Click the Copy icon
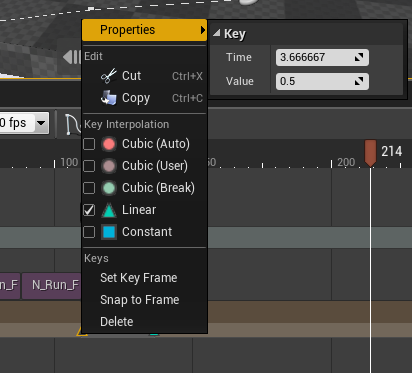 tap(109, 98)
